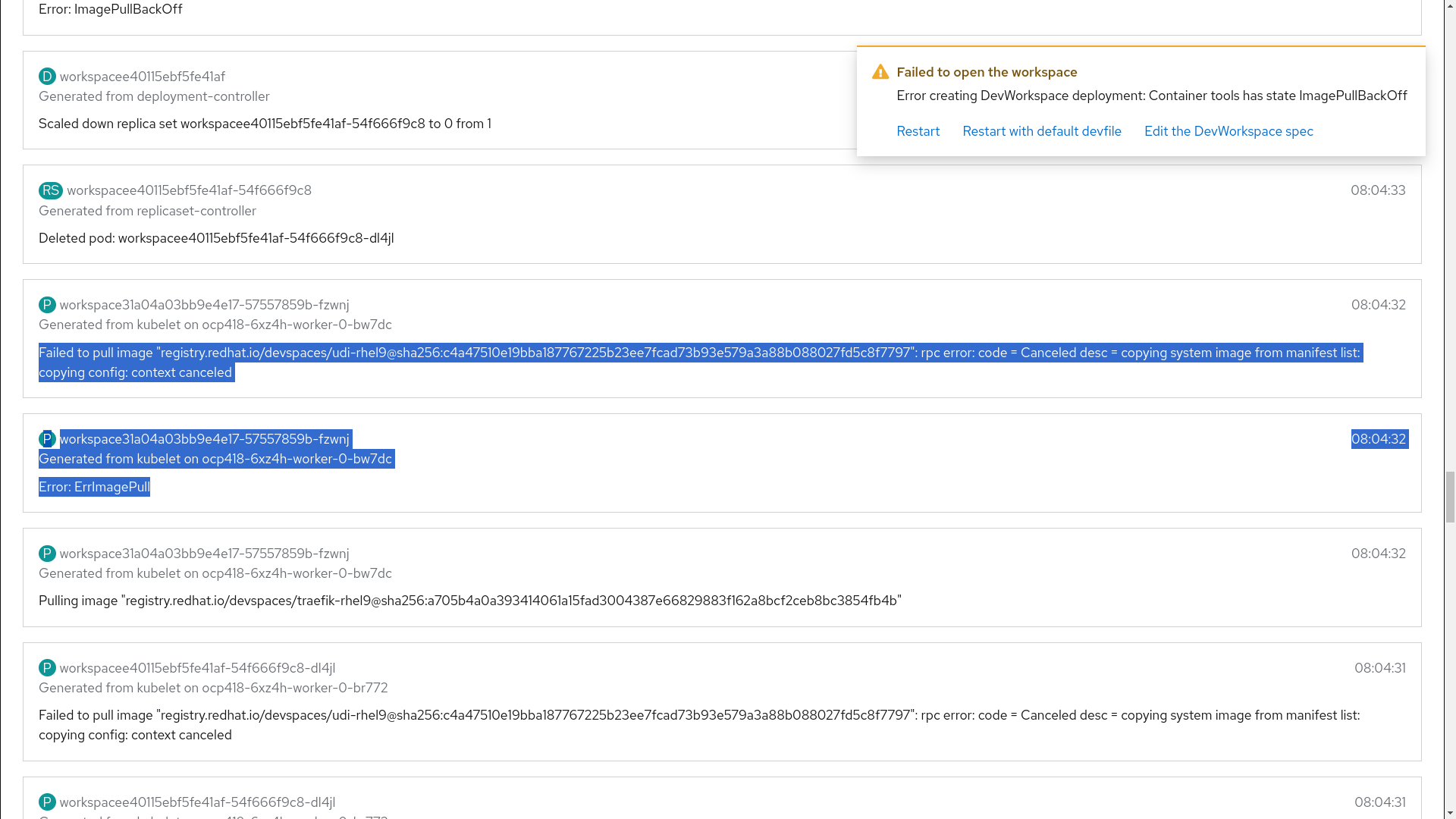The width and height of the screenshot is (1456, 819).
Task: Click the workspacee40115ebf5fe41af deployment name
Action: pos(142,77)
